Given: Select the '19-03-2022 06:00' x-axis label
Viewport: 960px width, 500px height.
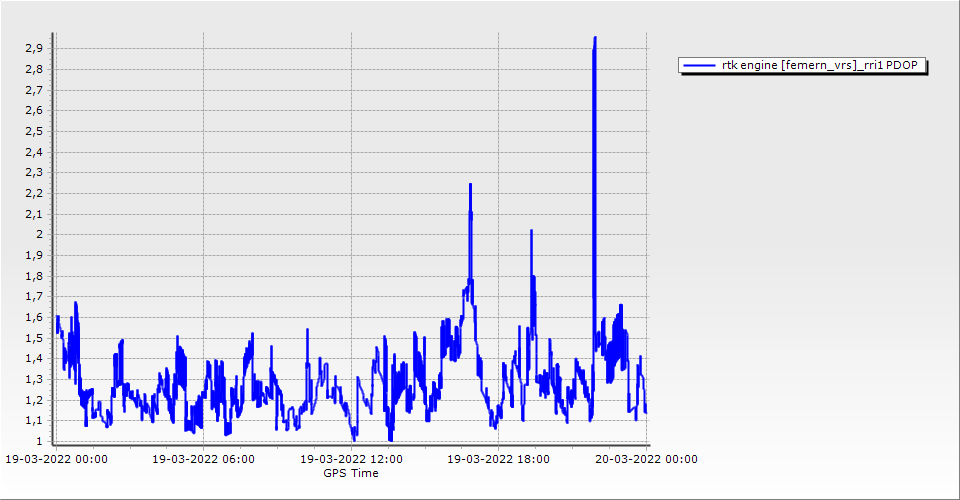Looking at the screenshot, I should [x=203, y=459].
